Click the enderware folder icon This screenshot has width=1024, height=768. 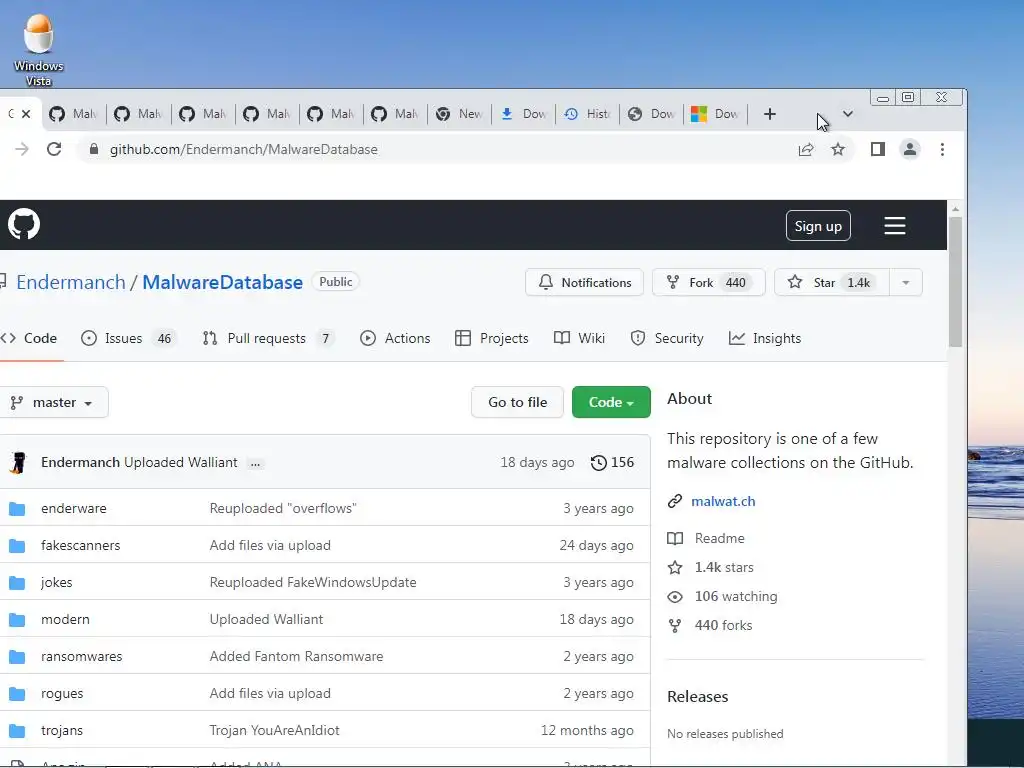tap(17, 509)
